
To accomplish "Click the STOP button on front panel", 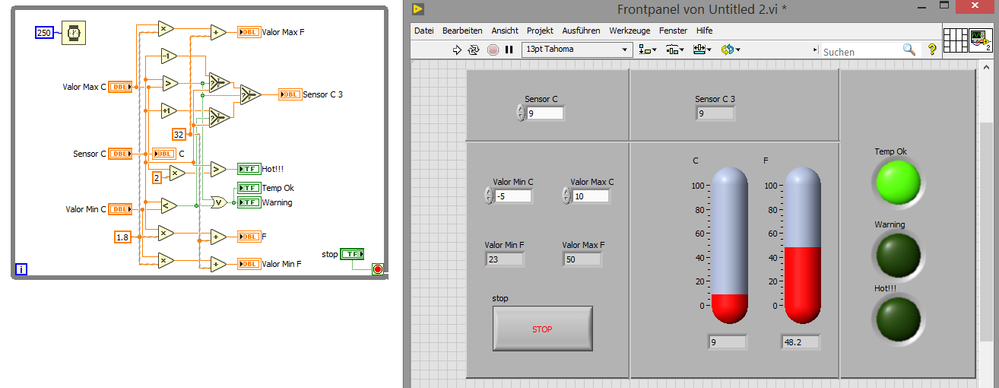I will coord(542,328).
